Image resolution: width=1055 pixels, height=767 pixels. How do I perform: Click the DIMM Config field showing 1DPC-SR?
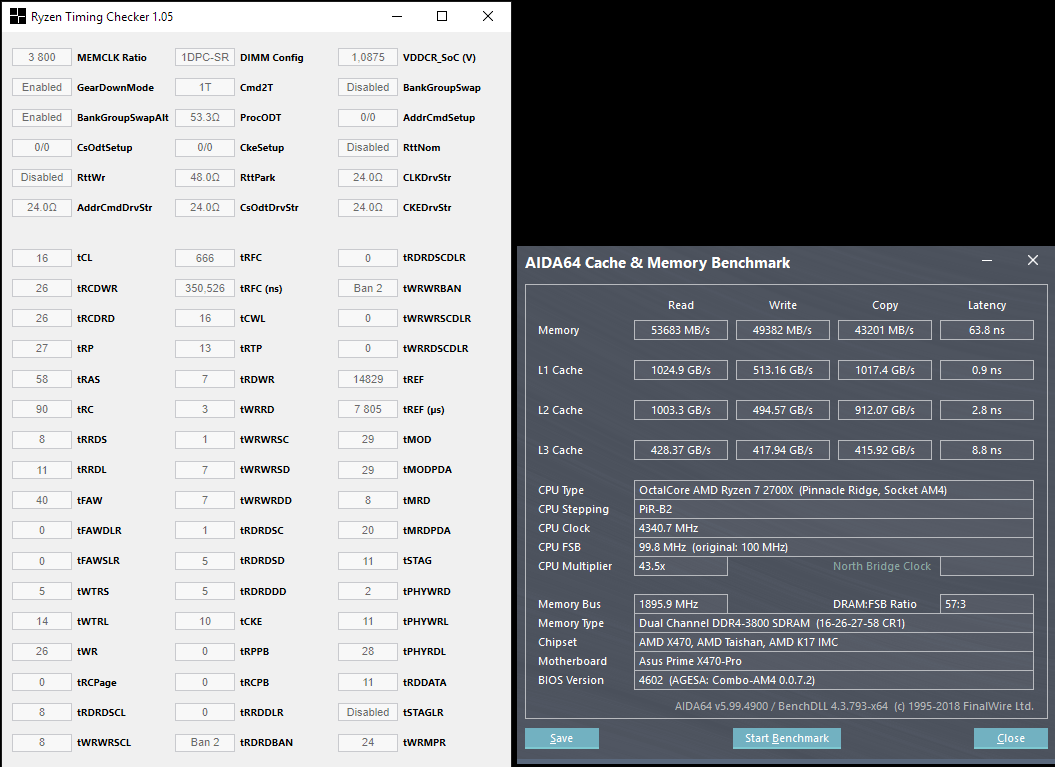pos(205,57)
